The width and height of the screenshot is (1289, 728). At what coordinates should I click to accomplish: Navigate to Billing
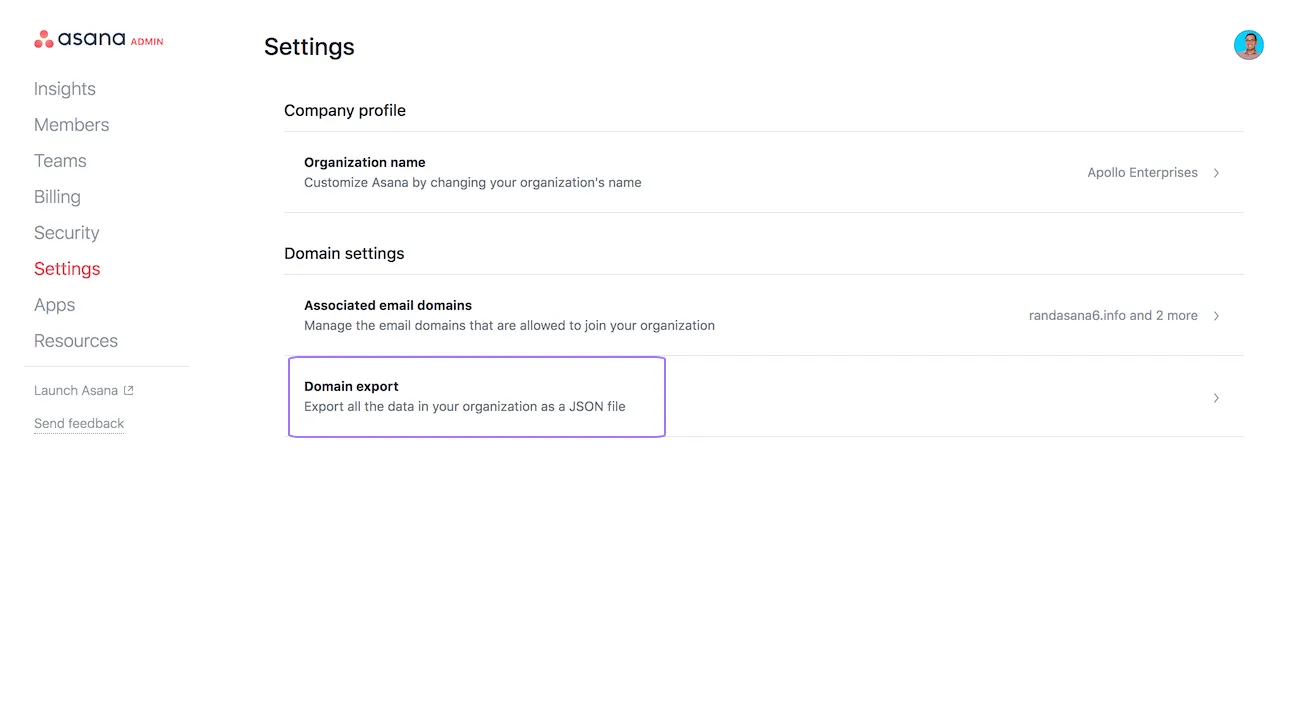point(56,196)
